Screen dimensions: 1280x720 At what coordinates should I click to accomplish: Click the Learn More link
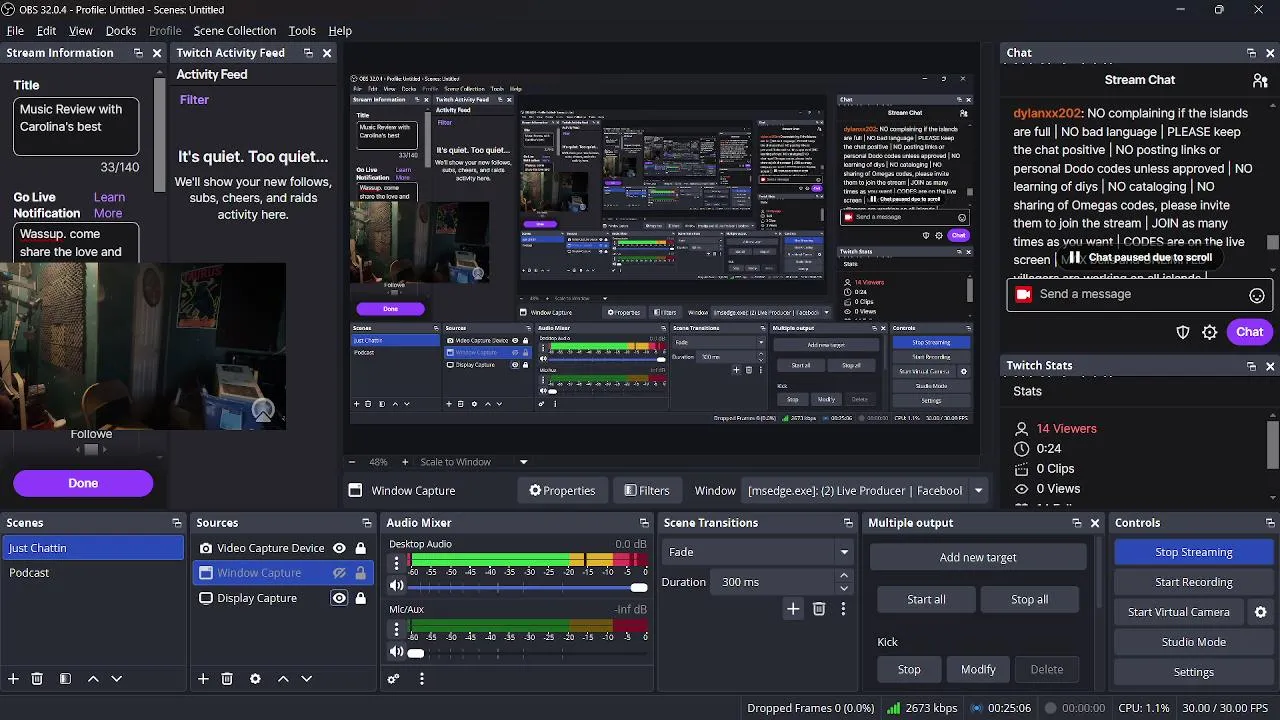tap(109, 205)
